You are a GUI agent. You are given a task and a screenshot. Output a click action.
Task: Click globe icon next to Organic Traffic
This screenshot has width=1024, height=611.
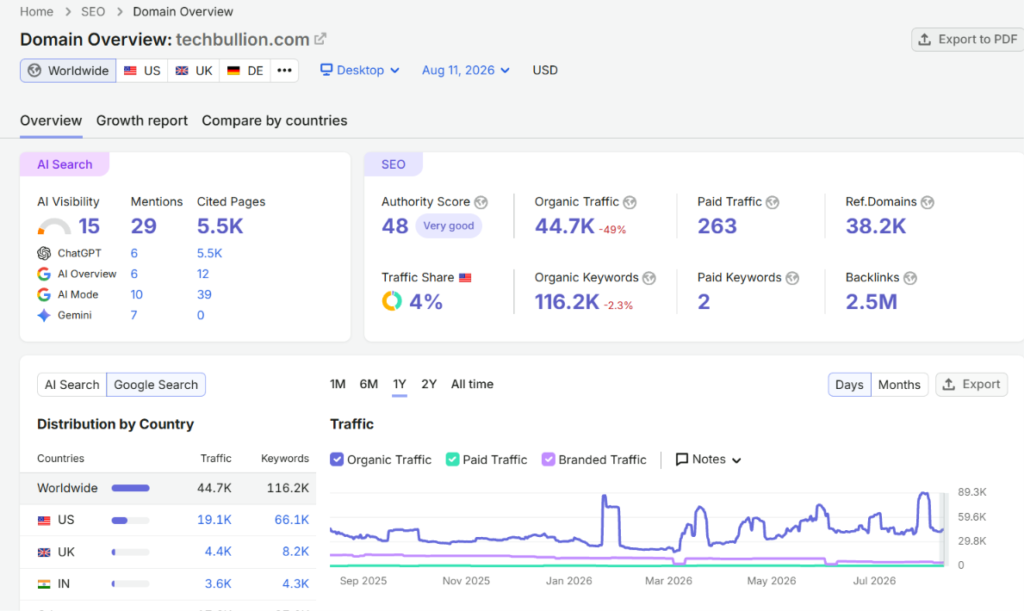[630, 202]
